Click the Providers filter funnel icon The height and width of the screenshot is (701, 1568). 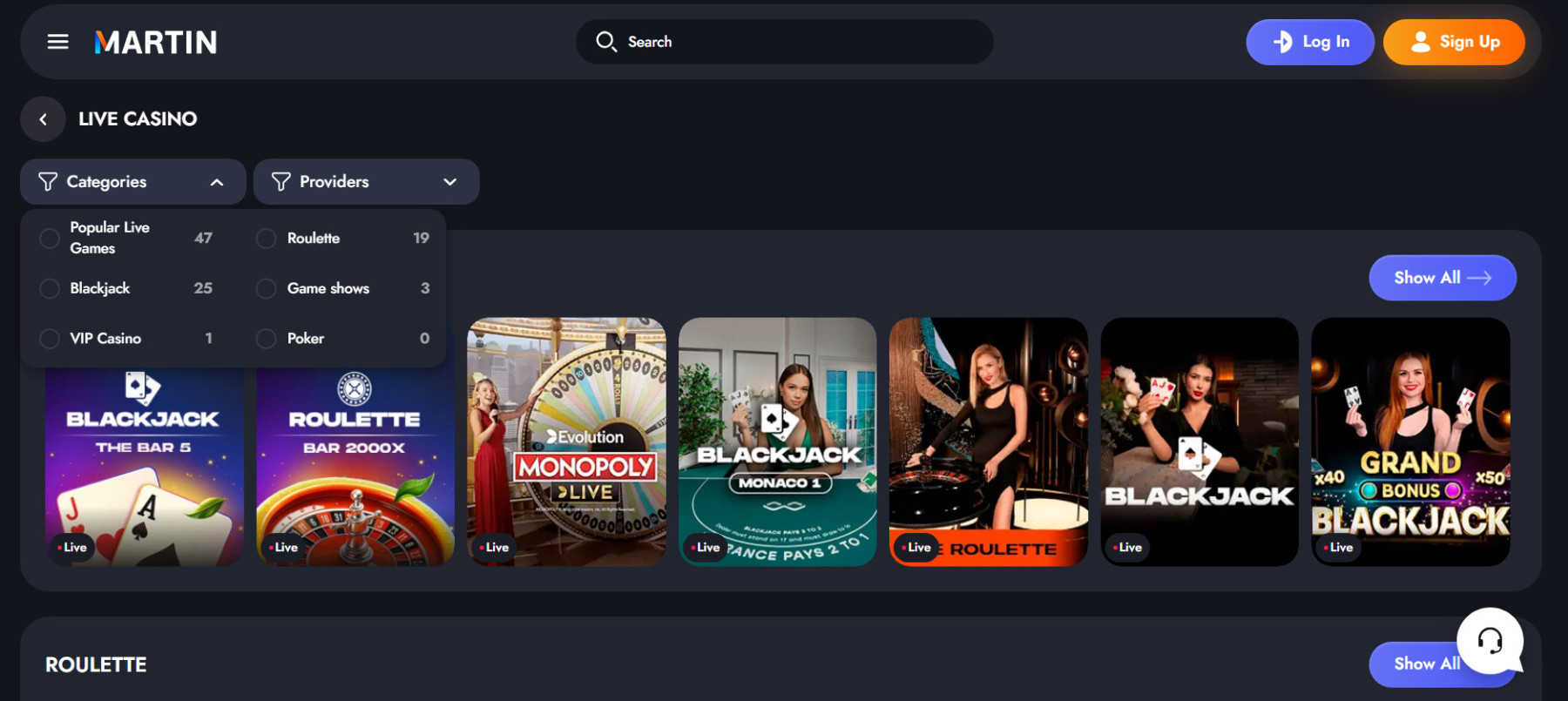pos(280,182)
